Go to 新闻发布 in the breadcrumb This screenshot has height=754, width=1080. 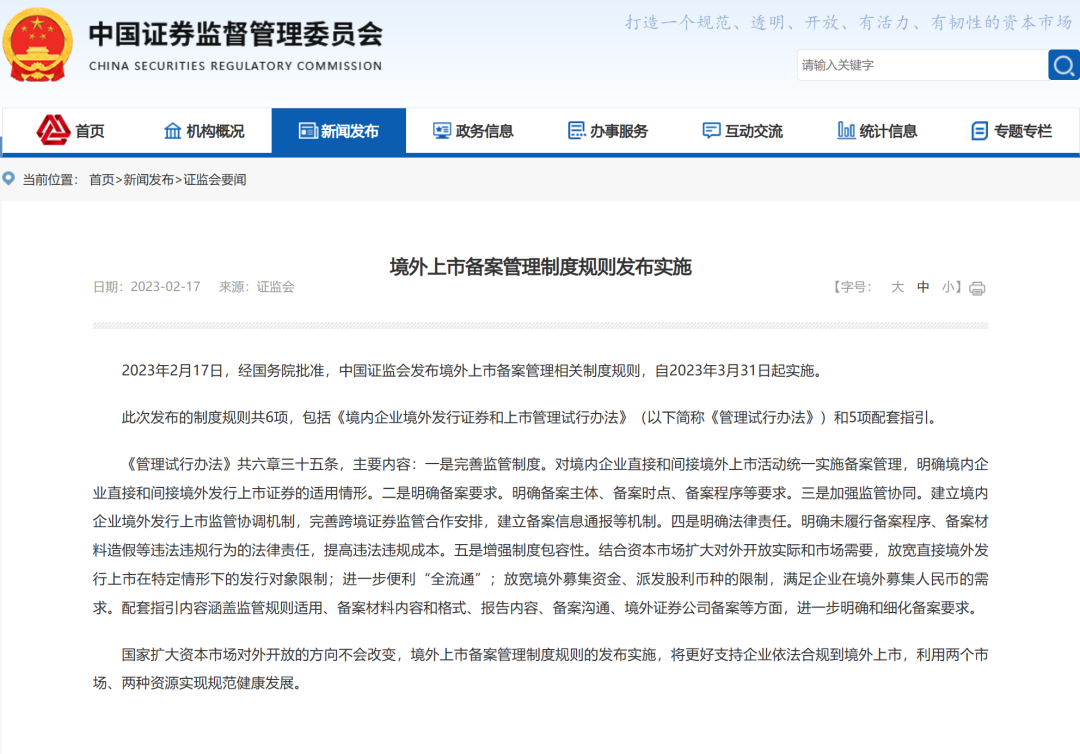(x=149, y=180)
